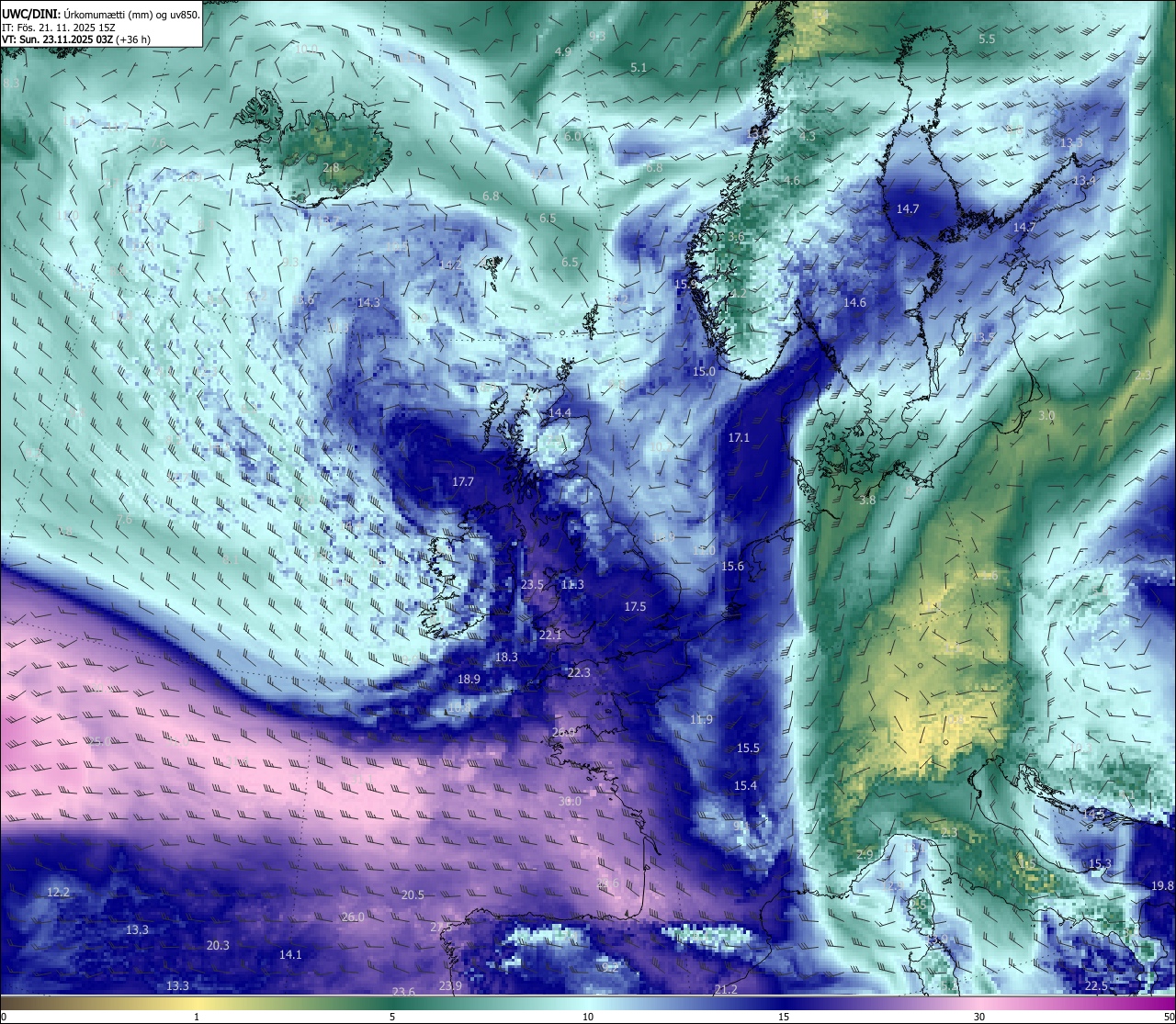The height and width of the screenshot is (1024, 1176).
Task: Click the 21.2 value near the bottom edge
Action: click(x=726, y=990)
